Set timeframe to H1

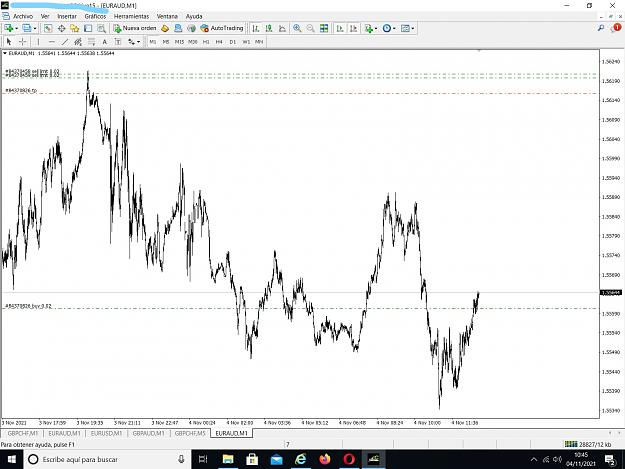206,41
